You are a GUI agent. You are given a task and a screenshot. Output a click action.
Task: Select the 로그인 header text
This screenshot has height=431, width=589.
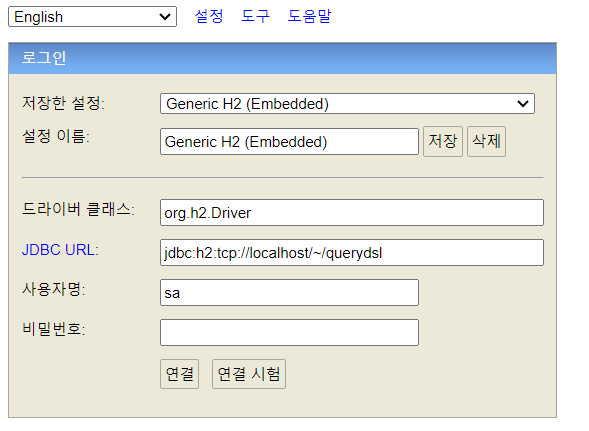[x=44, y=58]
